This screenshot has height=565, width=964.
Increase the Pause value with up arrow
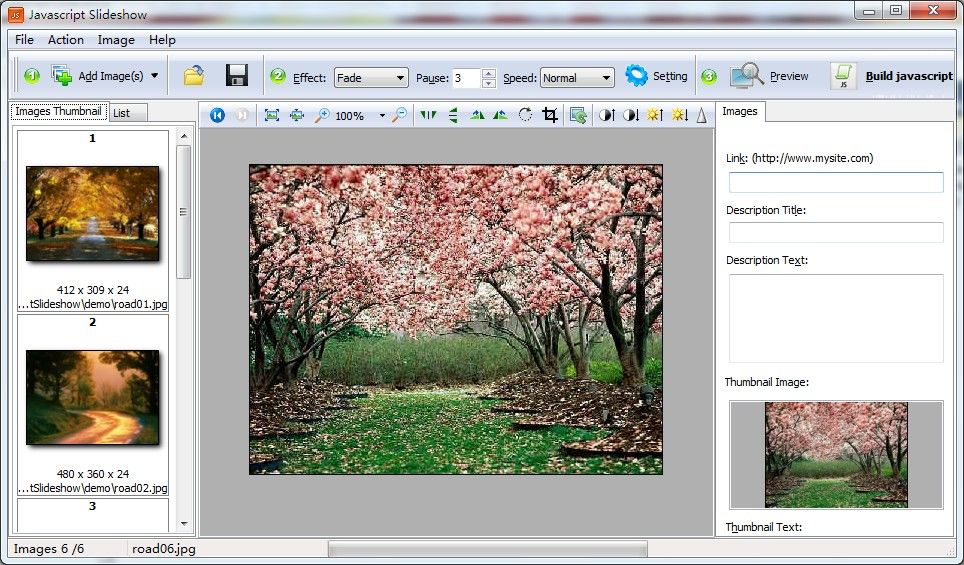coord(488,73)
